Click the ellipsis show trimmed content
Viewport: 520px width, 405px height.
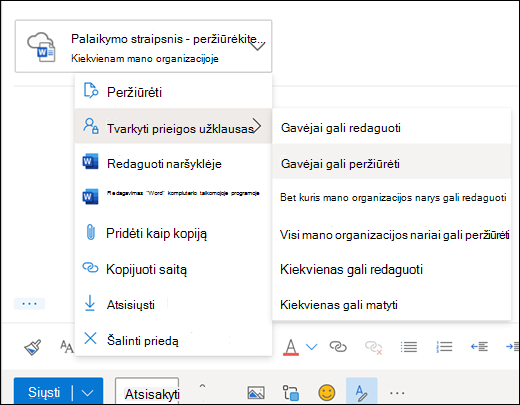(29, 304)
